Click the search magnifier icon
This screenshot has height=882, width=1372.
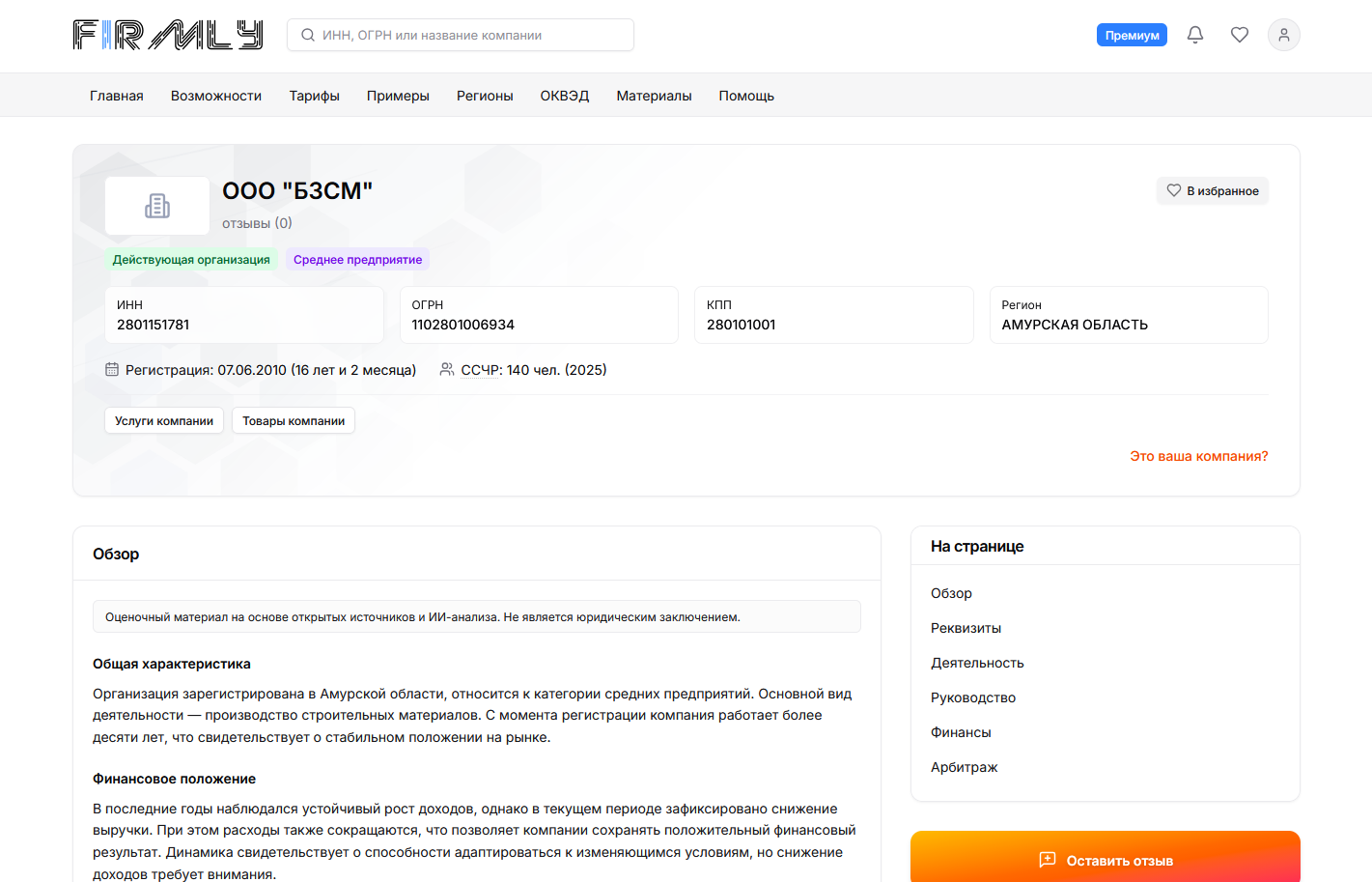point(308,35)
